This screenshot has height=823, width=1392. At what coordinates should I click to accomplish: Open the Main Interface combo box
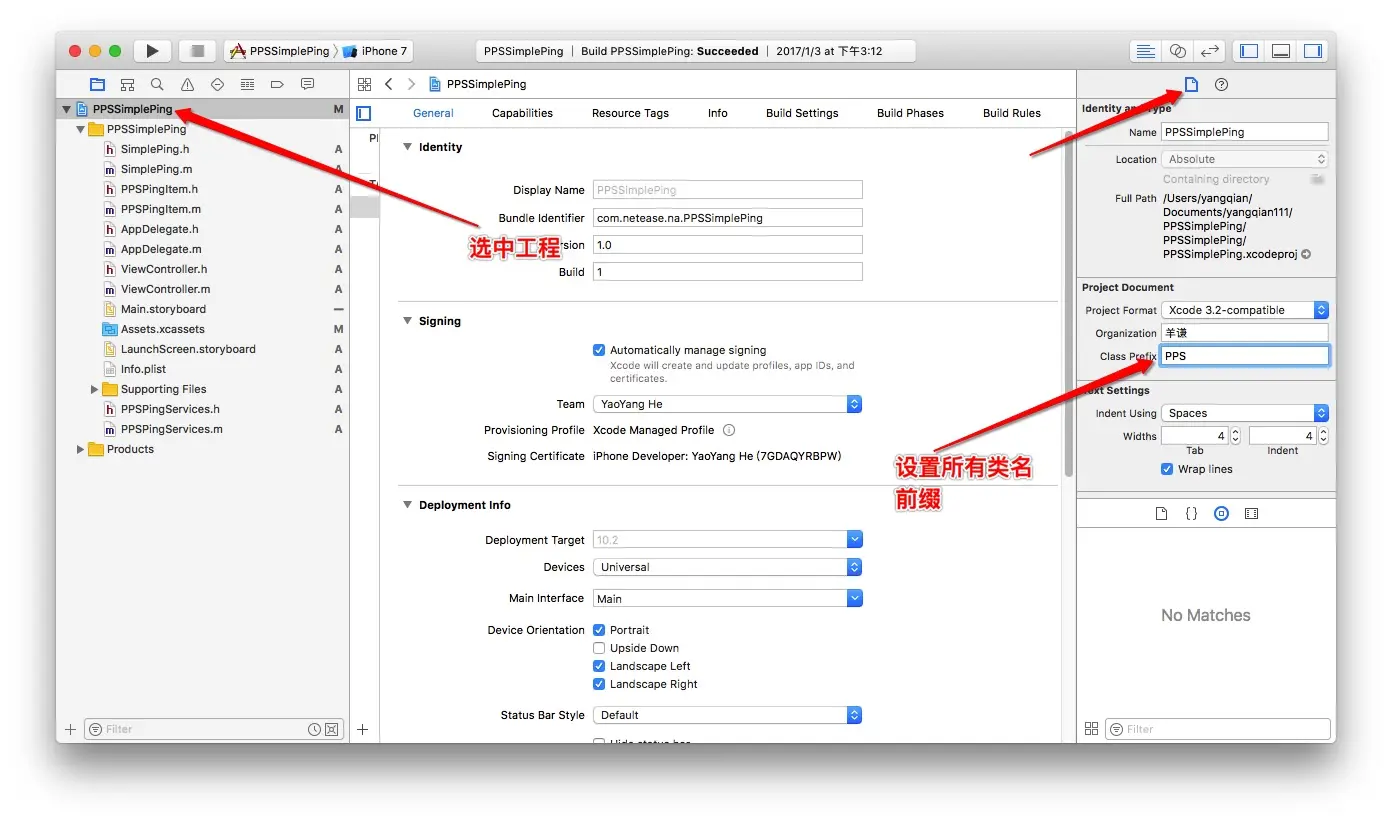[727, 598]
